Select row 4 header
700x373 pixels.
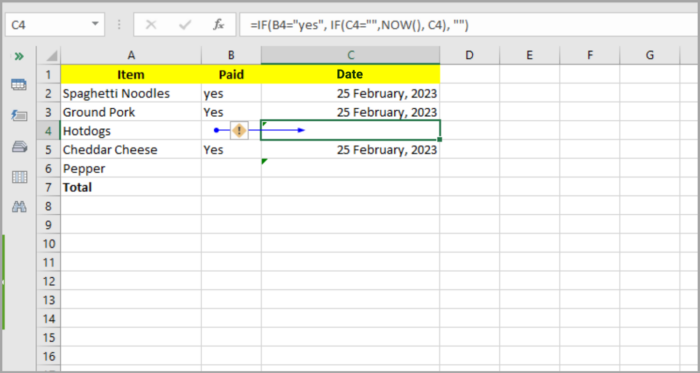tap(49, 131)
